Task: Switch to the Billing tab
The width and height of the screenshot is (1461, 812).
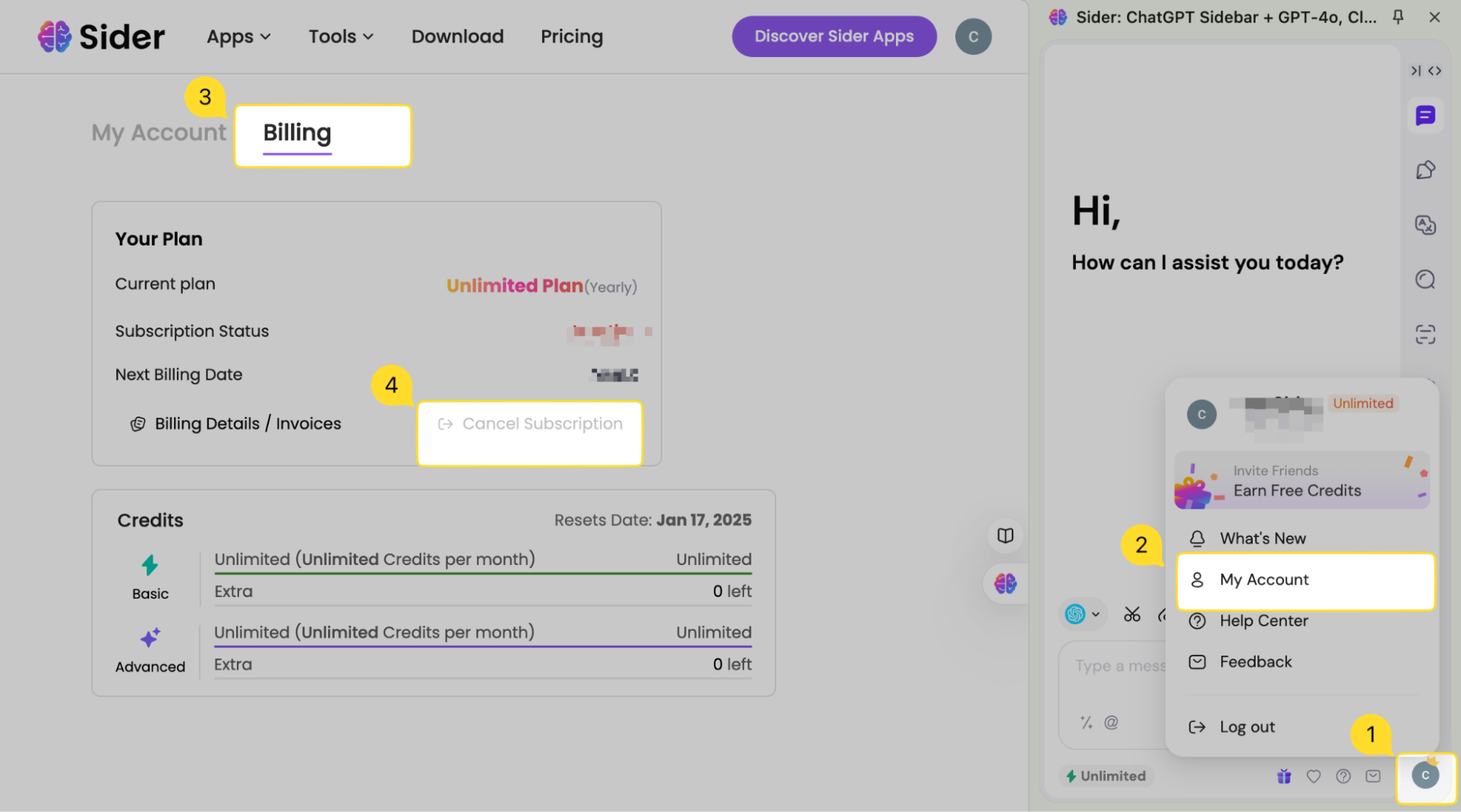Action: [x=297, y=133]
